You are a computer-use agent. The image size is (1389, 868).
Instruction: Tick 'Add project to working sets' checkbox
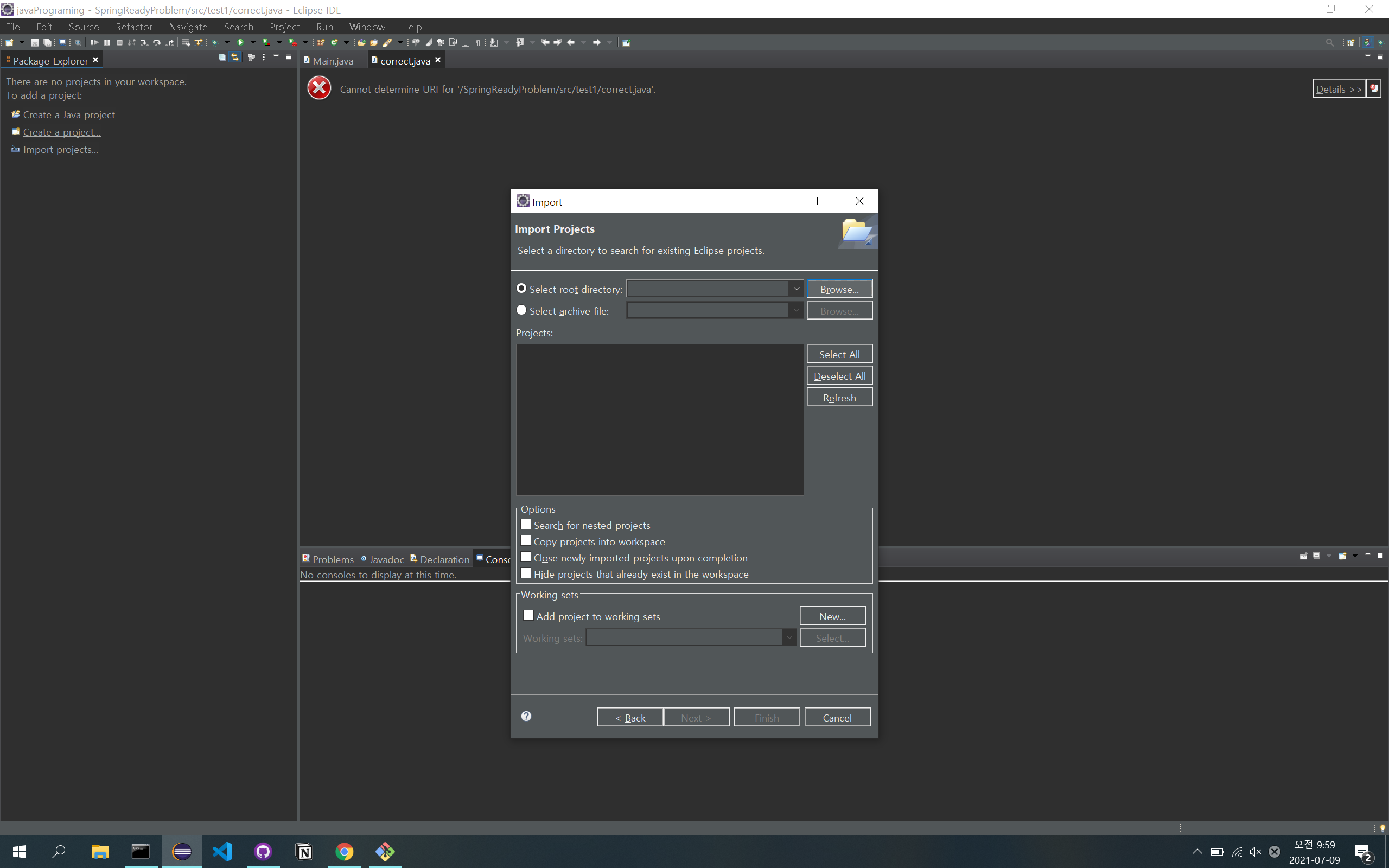[528, 615]
